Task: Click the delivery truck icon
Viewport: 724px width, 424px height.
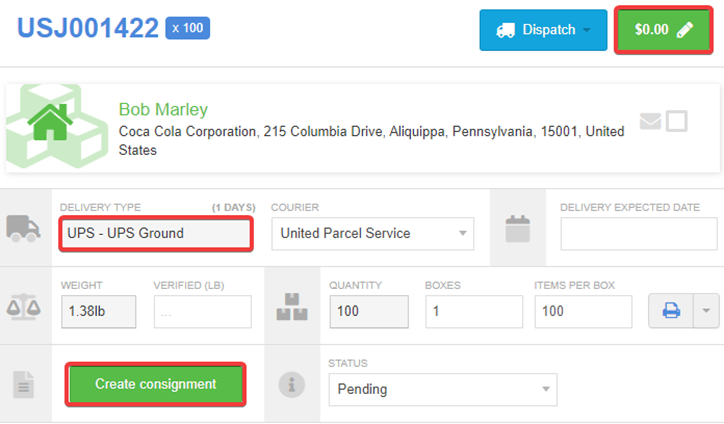Action: [23, 228]
